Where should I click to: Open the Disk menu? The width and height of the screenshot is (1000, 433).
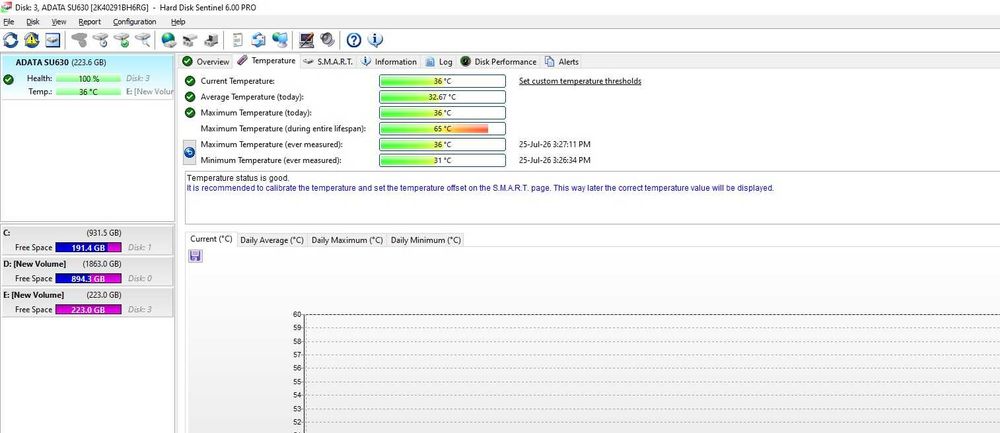pos(33,22)
